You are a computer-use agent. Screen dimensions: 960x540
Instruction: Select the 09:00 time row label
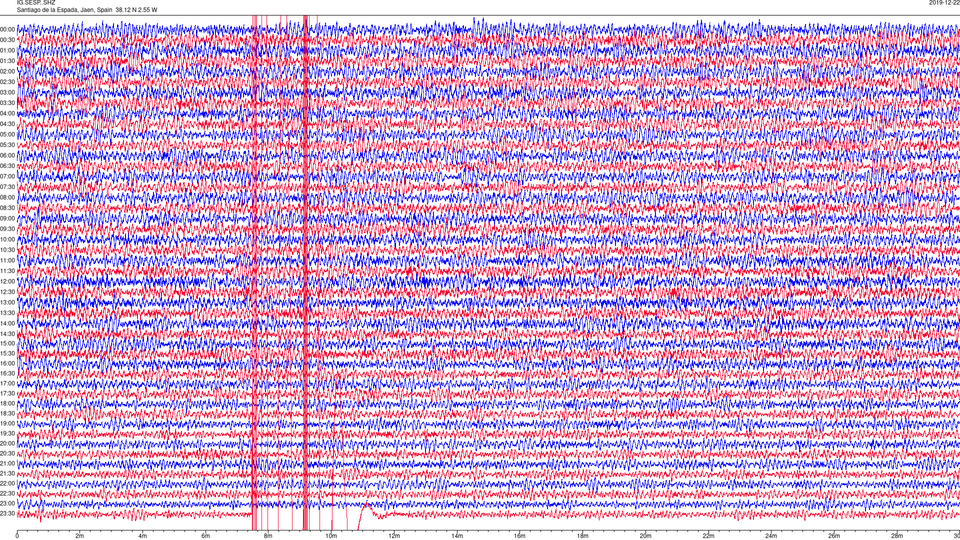[x=8, y=219]
